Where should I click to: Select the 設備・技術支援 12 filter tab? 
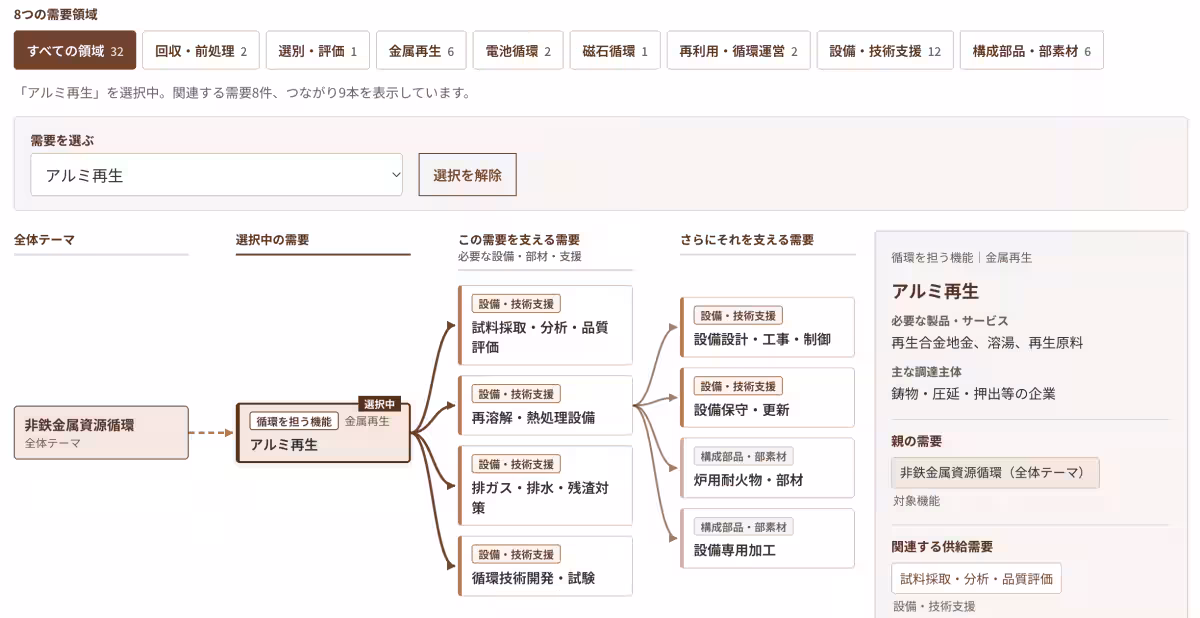click(885, 50)
